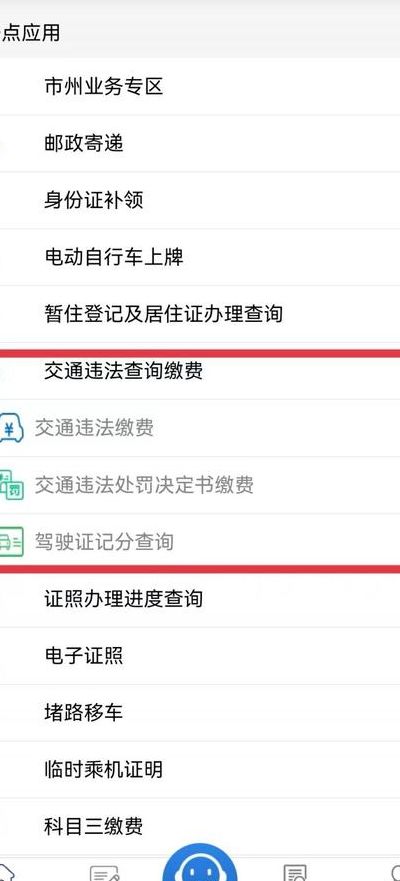400x881 pixels.
Task: Open 电动自行车上牌
Action: pyautogui.click(x=200, y=257)
